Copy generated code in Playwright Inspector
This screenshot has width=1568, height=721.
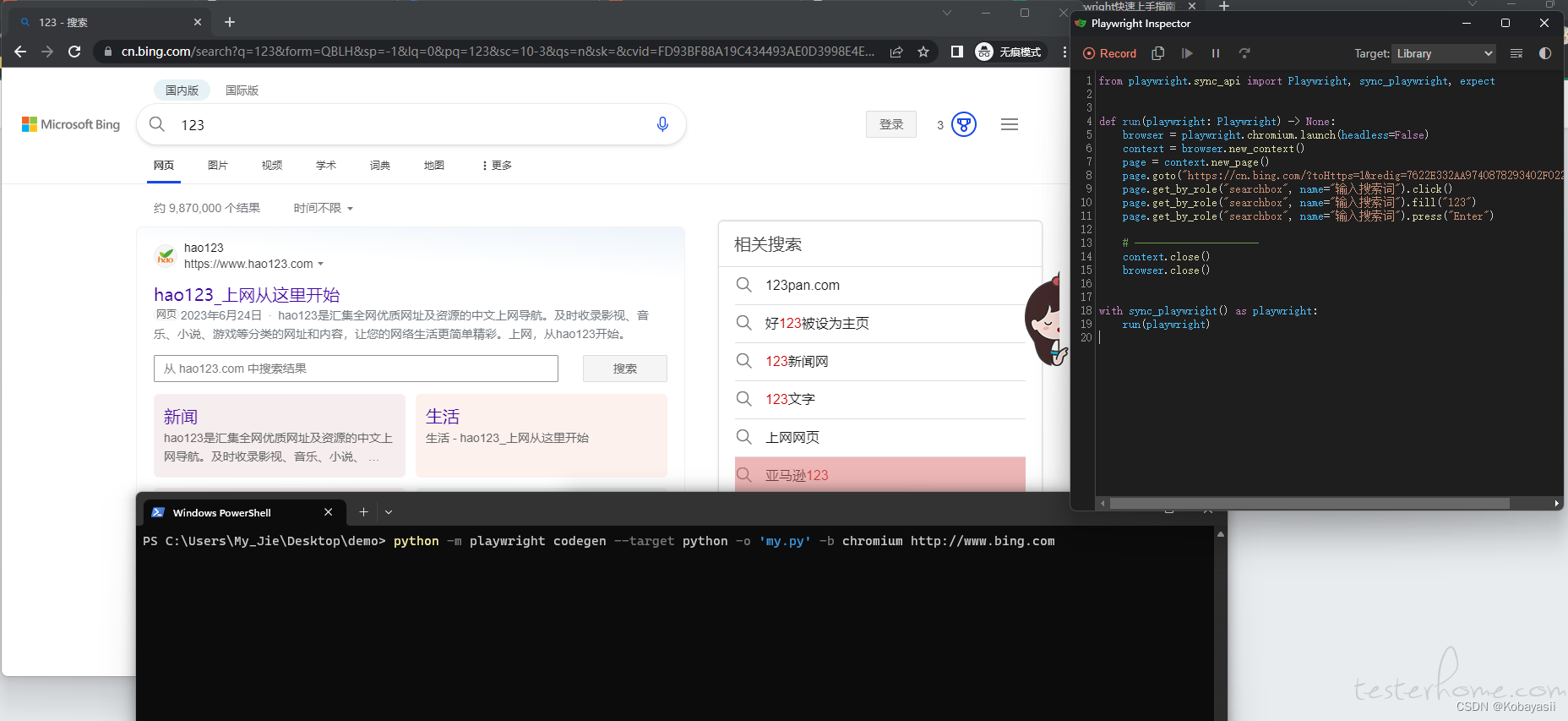click(x=1158, y=53)
